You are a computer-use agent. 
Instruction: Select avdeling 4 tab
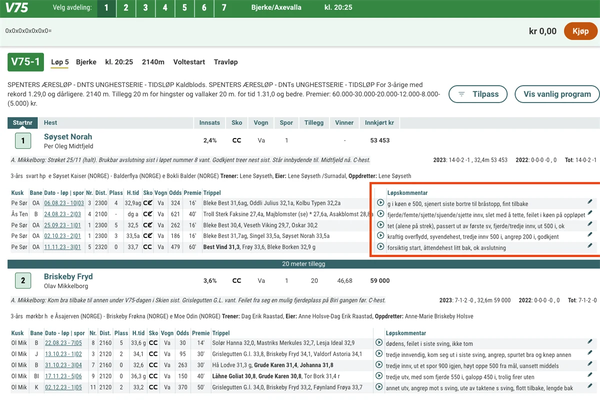coord(165,8)
